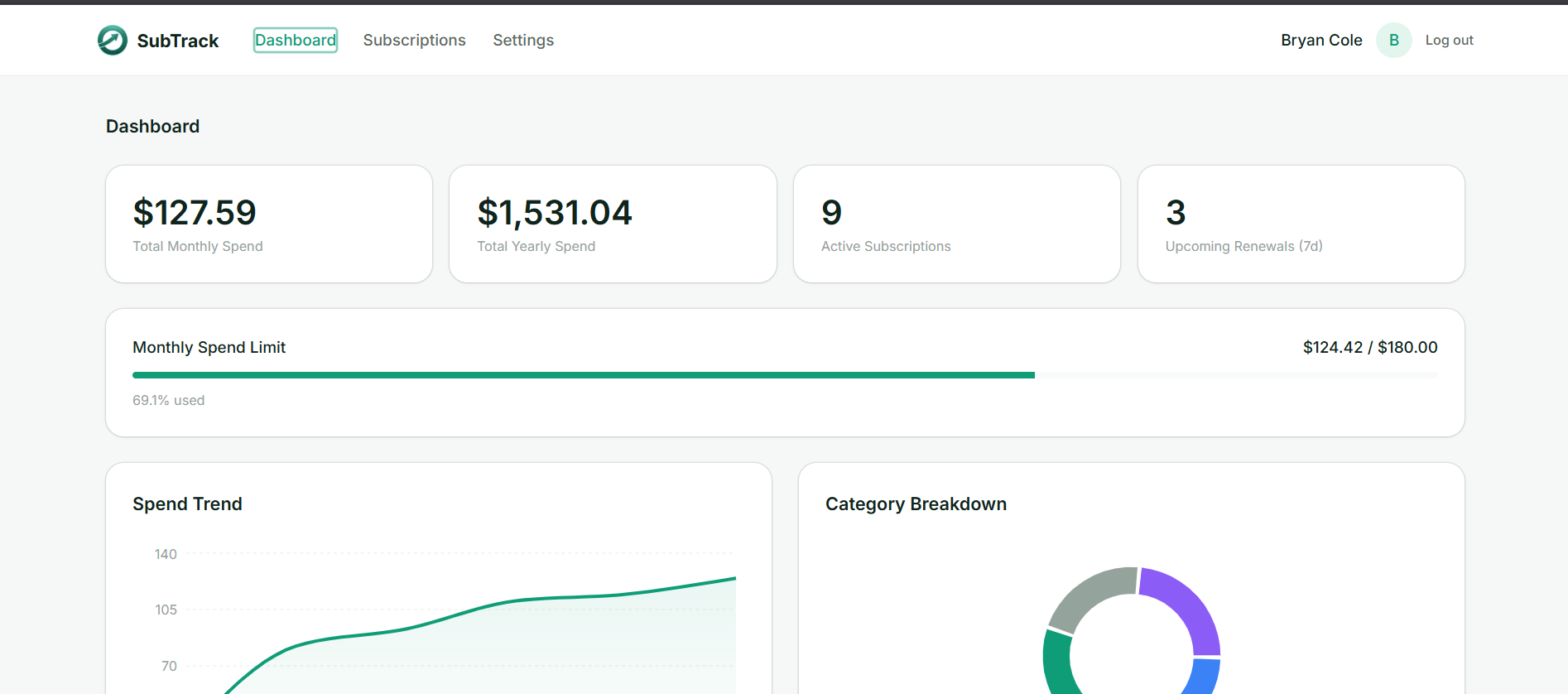Click the Monthly Spend Limit progress bar
Screen dimensions: 1568x694
[785, 375]
